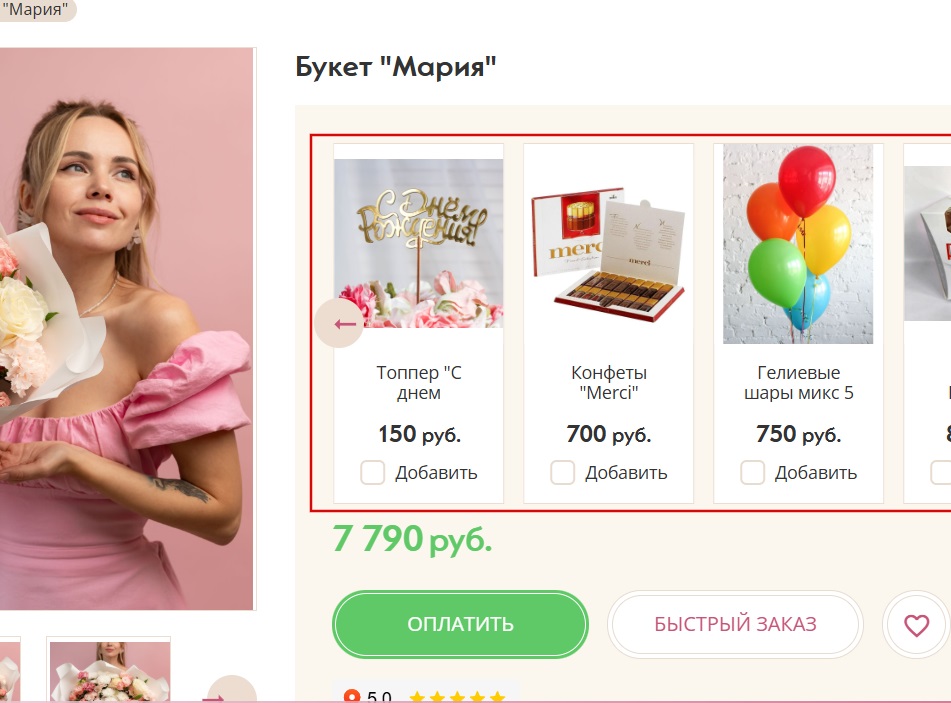Click the "Мария" breadcrumb tag
The image size is (951, 703).
click(x=35, y=9)
